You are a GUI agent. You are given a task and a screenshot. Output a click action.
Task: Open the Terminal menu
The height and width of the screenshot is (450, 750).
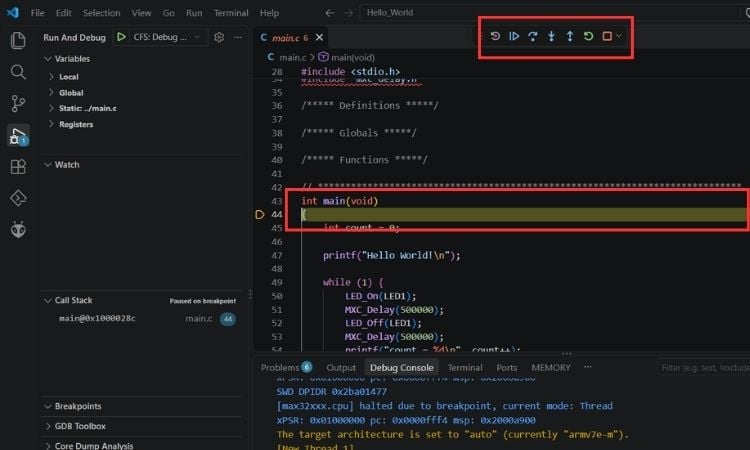[x=231, y=13]
